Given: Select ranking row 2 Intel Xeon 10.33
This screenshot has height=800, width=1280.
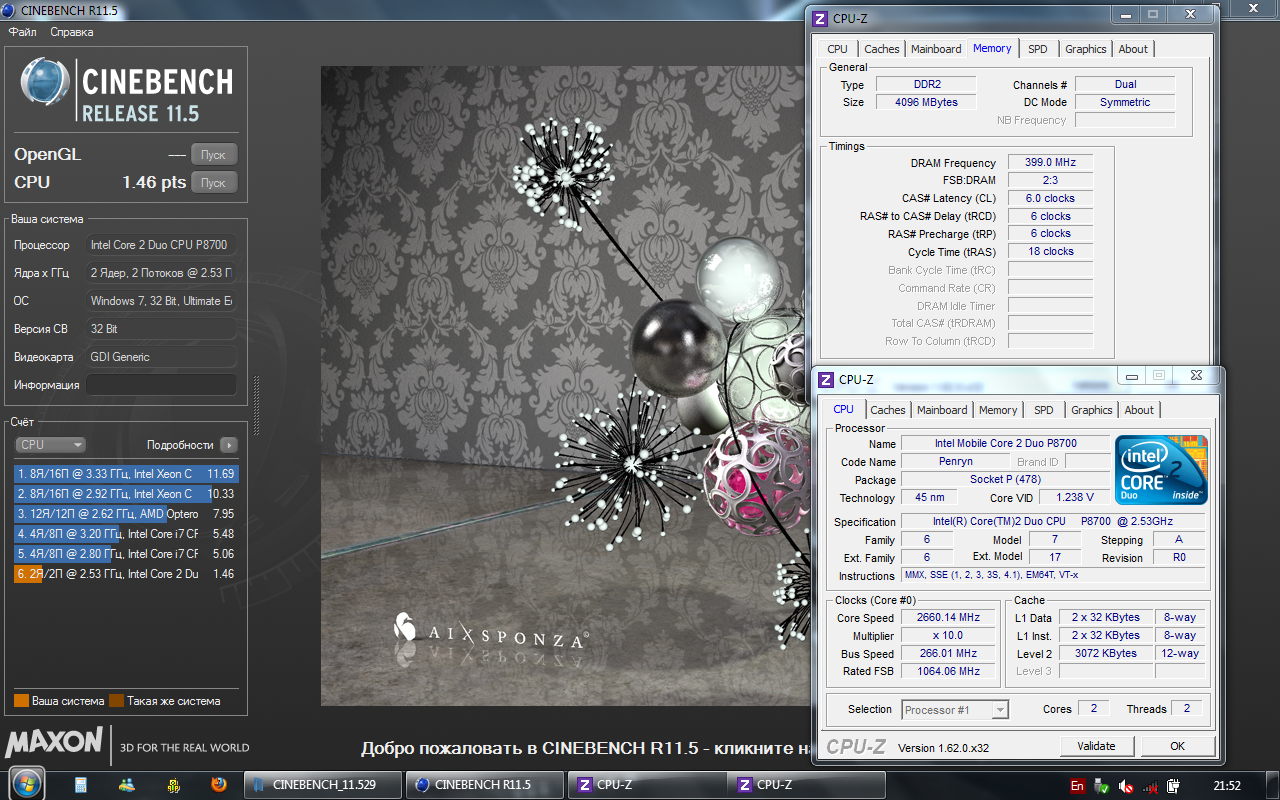Looking at the screenshot, I should pos(126,494).
